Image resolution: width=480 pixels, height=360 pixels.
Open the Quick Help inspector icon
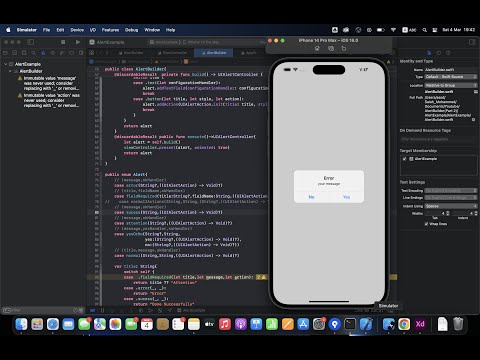click(448, 53)
